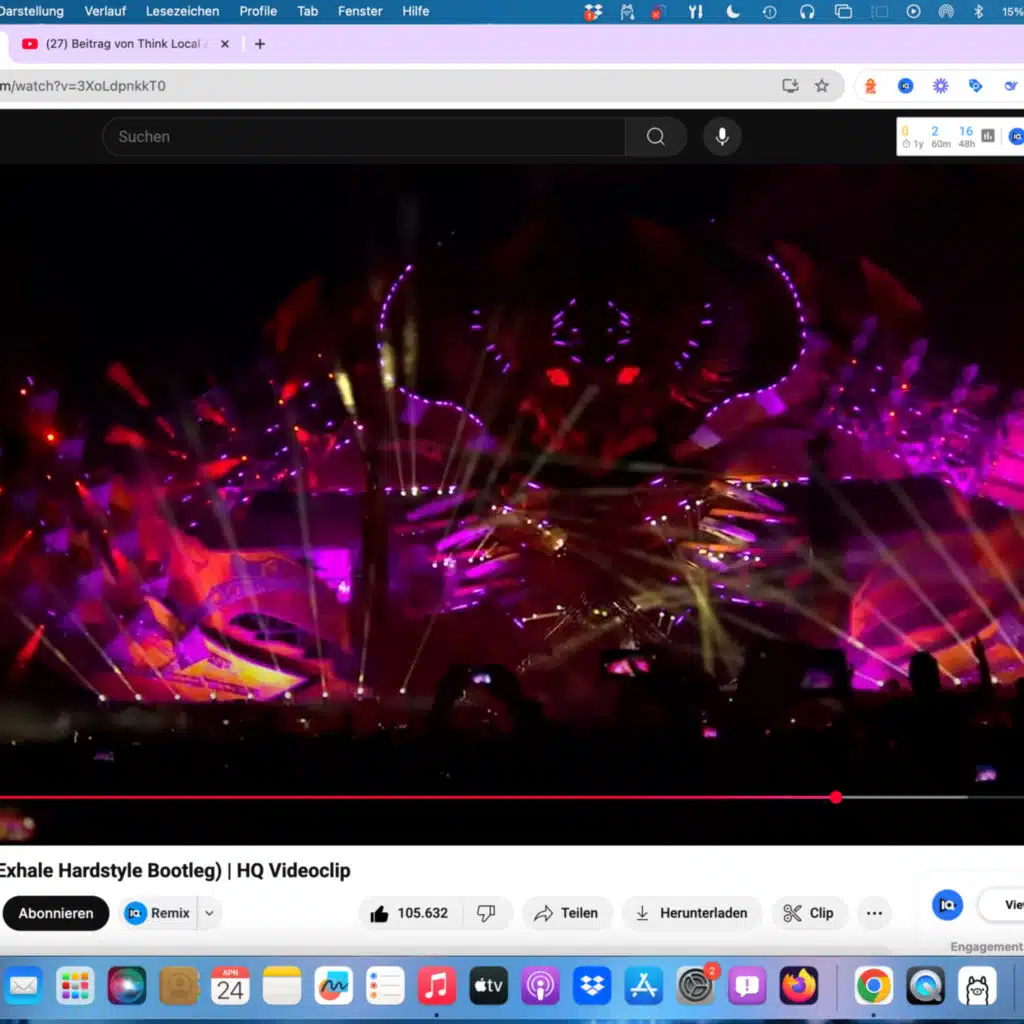Like the video with thumbs up
Viewport: 1024px width, 1024px height.
coord(380,913)
